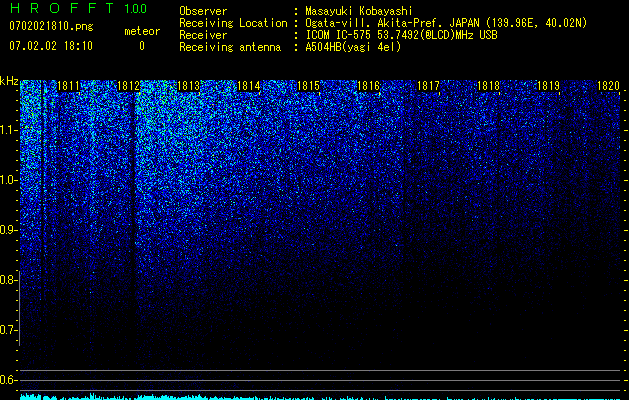Viewport: 629px width, 400px height.
Task: Click the 0.8 kHz frequency tick label
Action: [8, 280]
